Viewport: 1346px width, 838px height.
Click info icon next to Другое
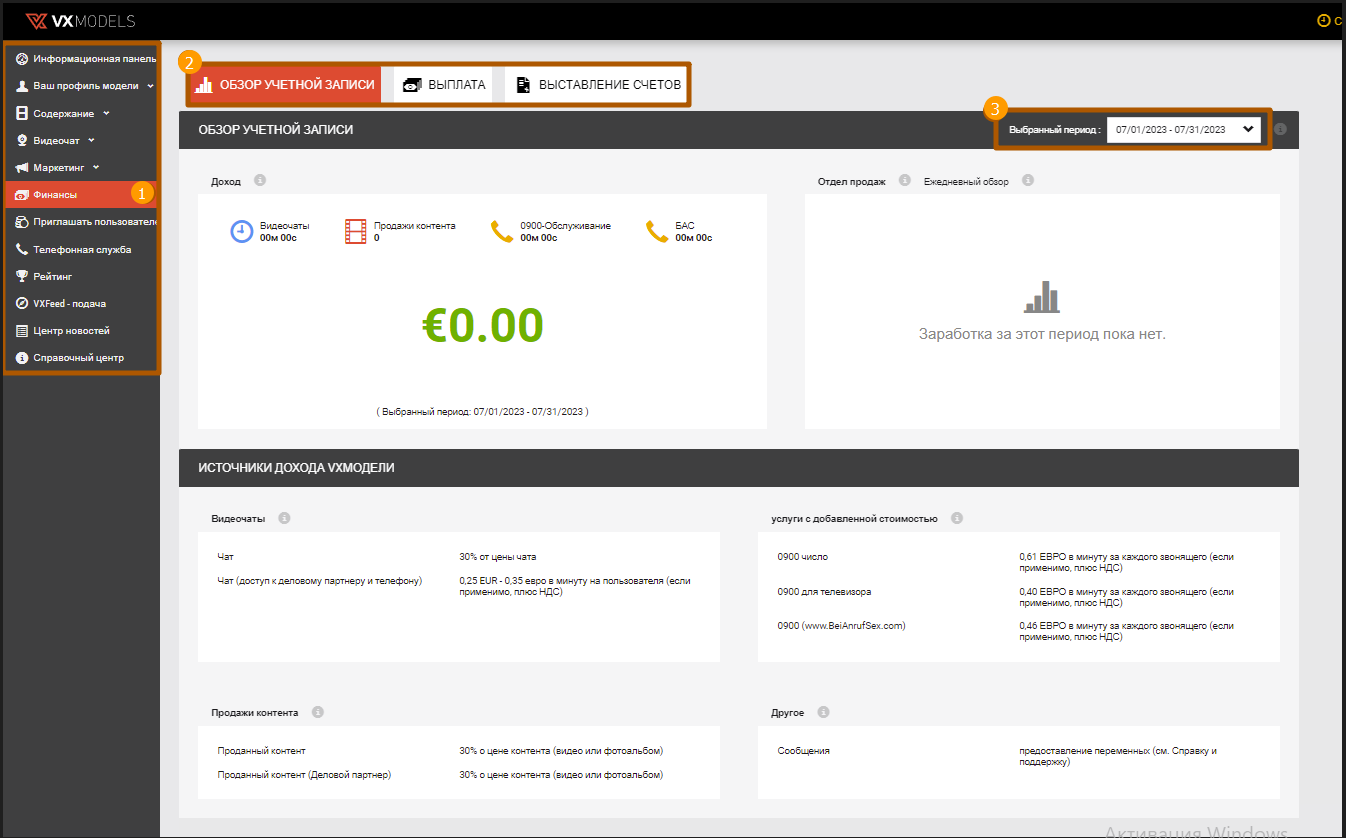coord(823,713)
